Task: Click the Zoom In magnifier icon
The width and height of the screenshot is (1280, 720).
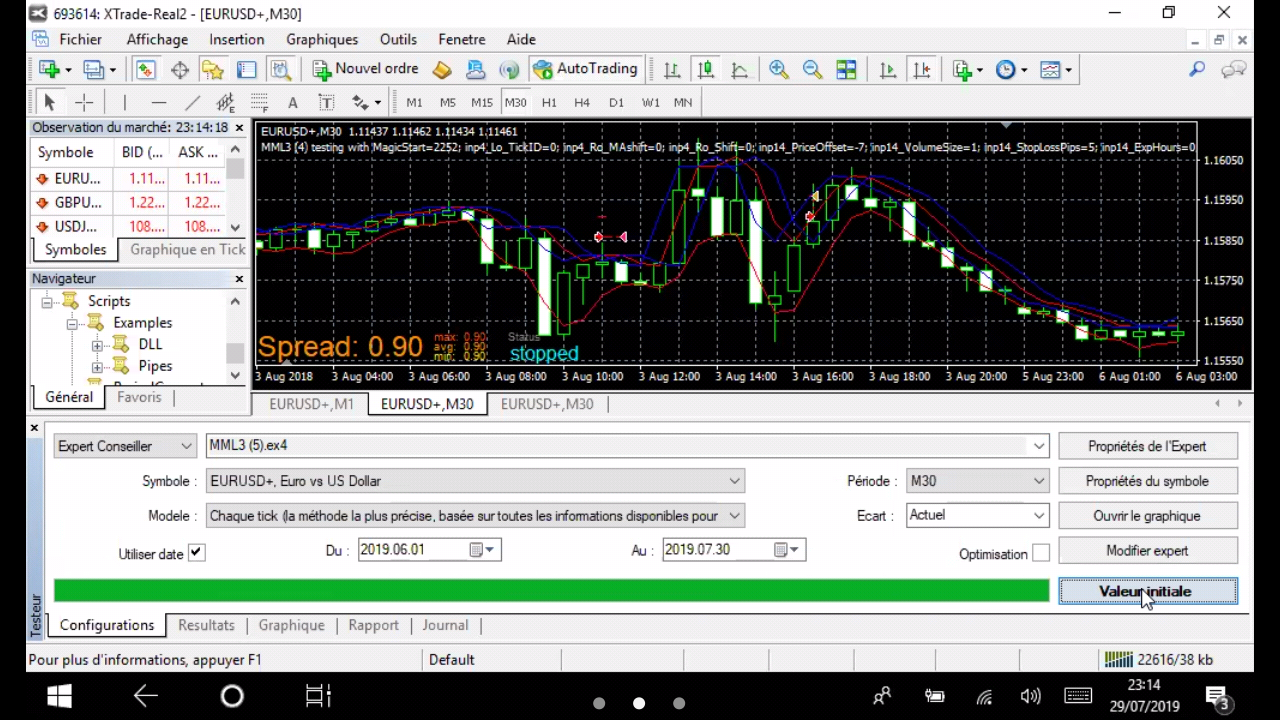Action: point(778,69)
